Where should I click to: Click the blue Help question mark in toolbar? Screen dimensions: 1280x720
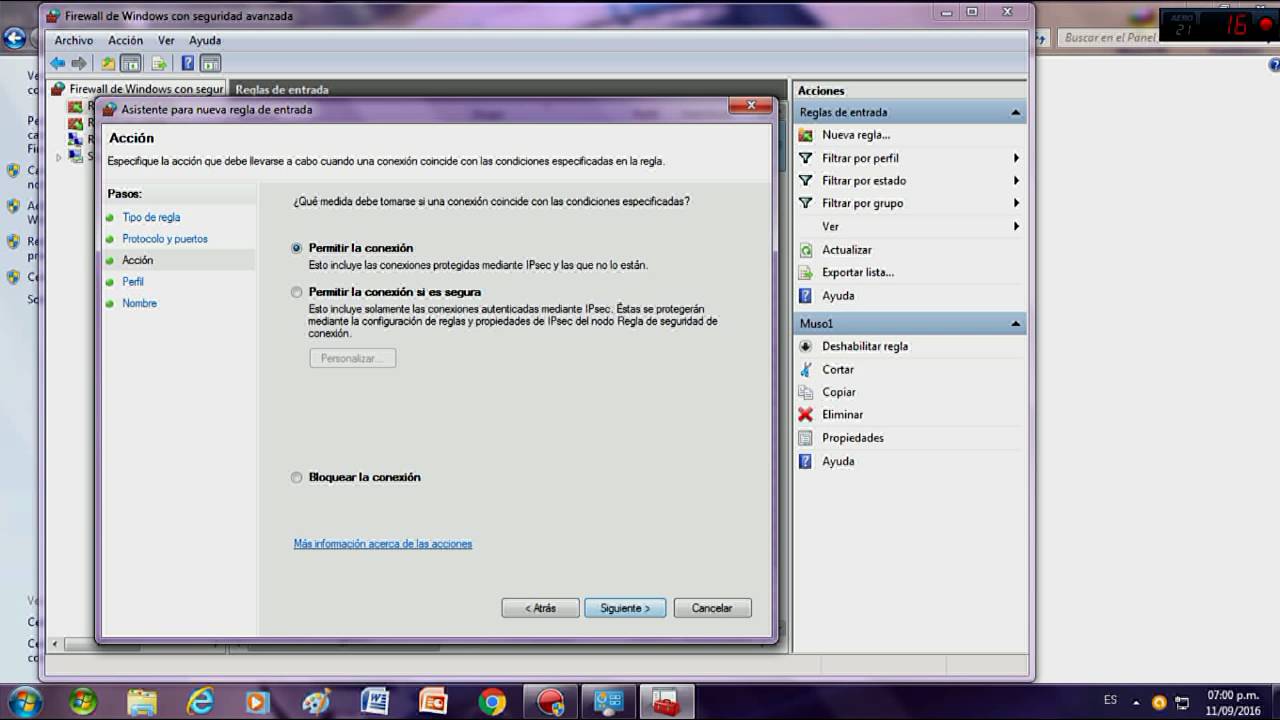187,63
